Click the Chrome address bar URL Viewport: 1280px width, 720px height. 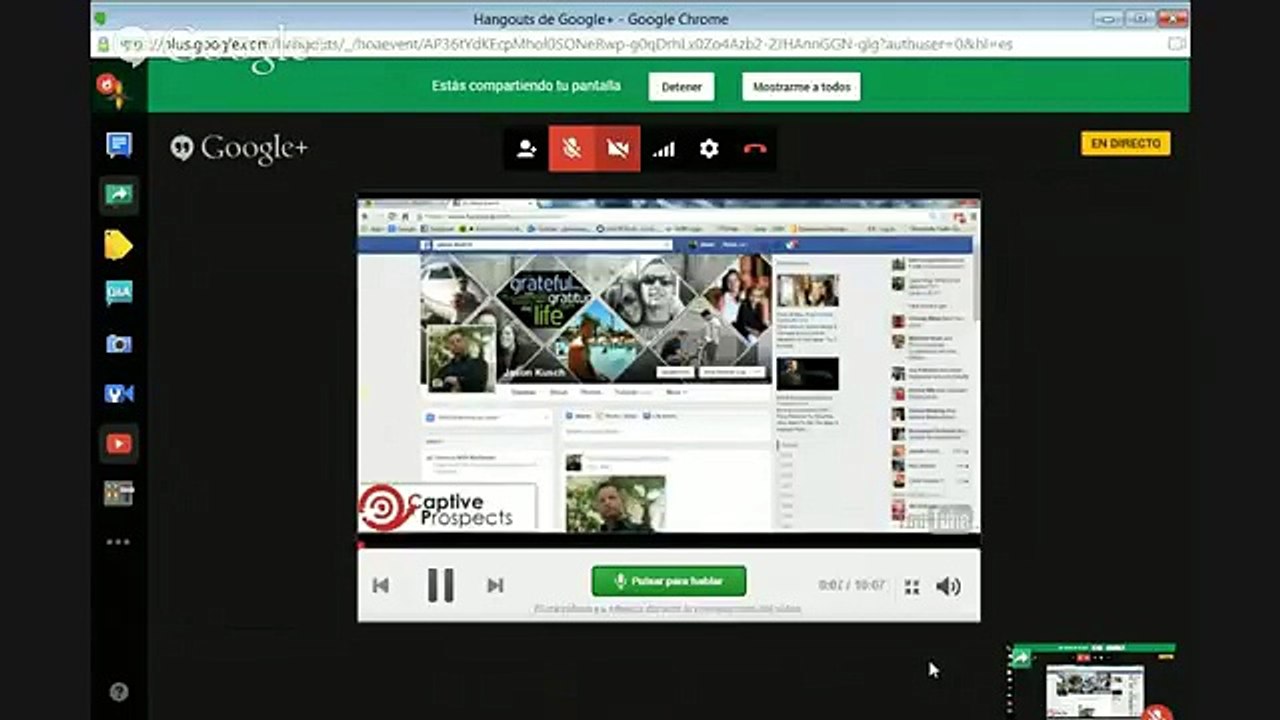click(x=565, y=44)
